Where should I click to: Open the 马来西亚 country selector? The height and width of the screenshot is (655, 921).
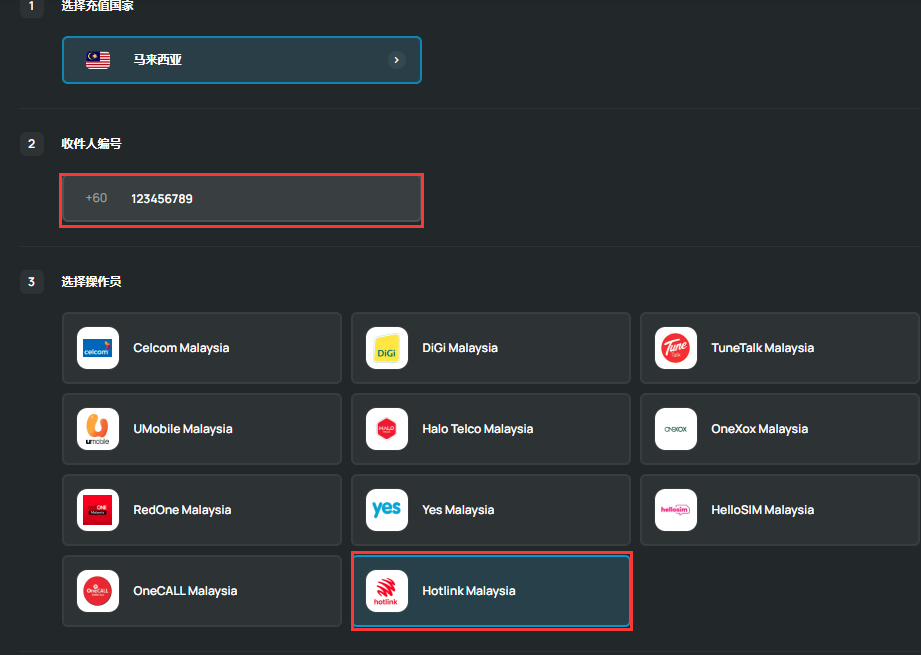241,60
